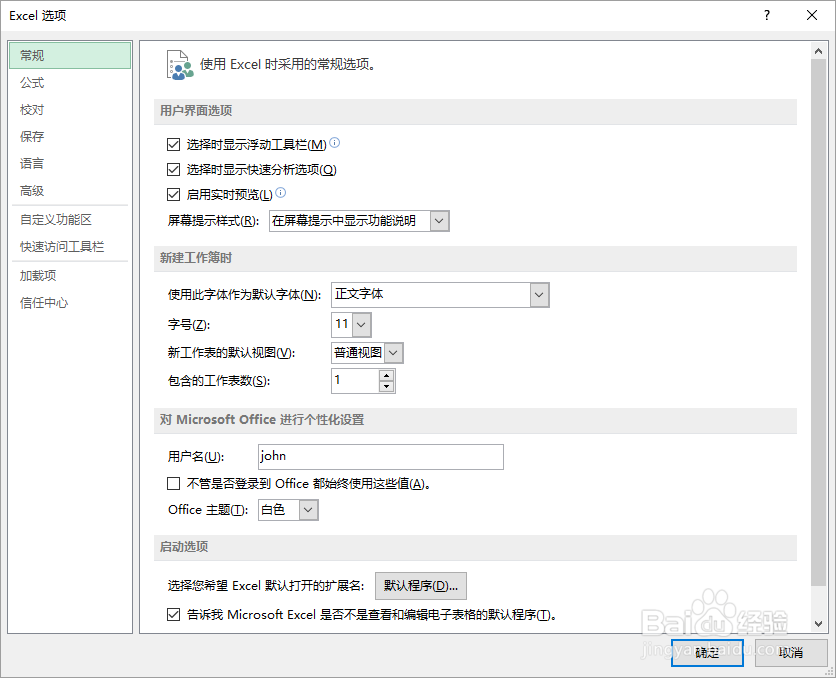Expand the default font dropdown showing 正文字体

(x=538, y=295)
